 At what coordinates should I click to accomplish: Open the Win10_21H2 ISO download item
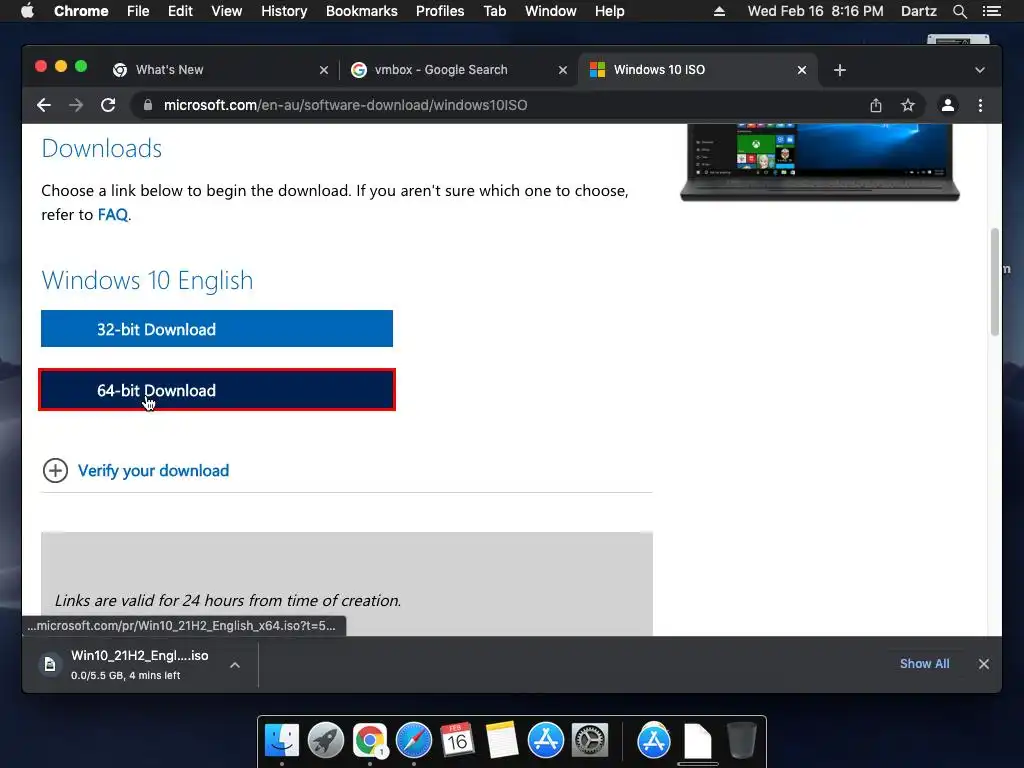pyautogui.click(x=140, y=665)
